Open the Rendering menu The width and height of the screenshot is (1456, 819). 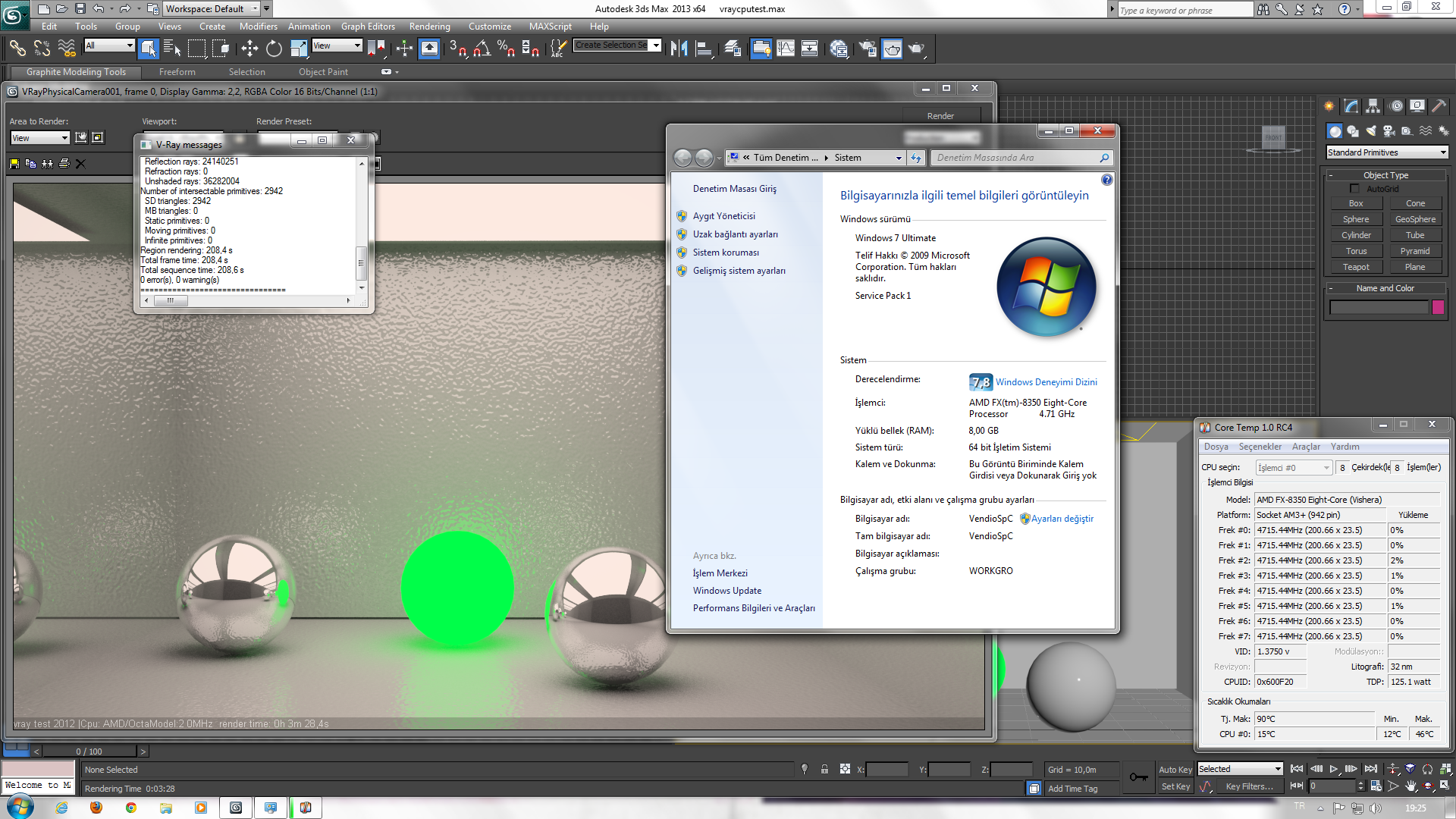(x=429, y=27)
